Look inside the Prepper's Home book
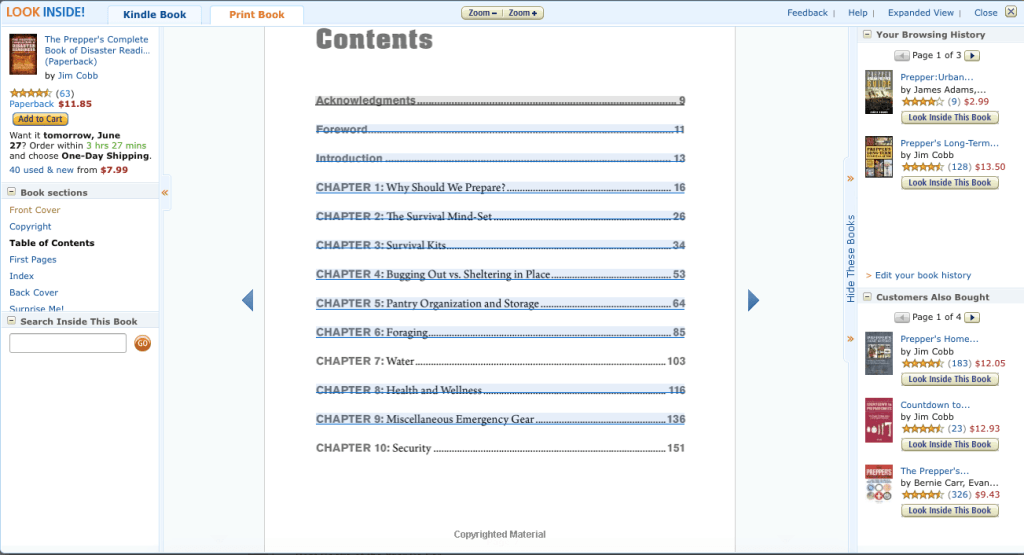 pos(950,379)
